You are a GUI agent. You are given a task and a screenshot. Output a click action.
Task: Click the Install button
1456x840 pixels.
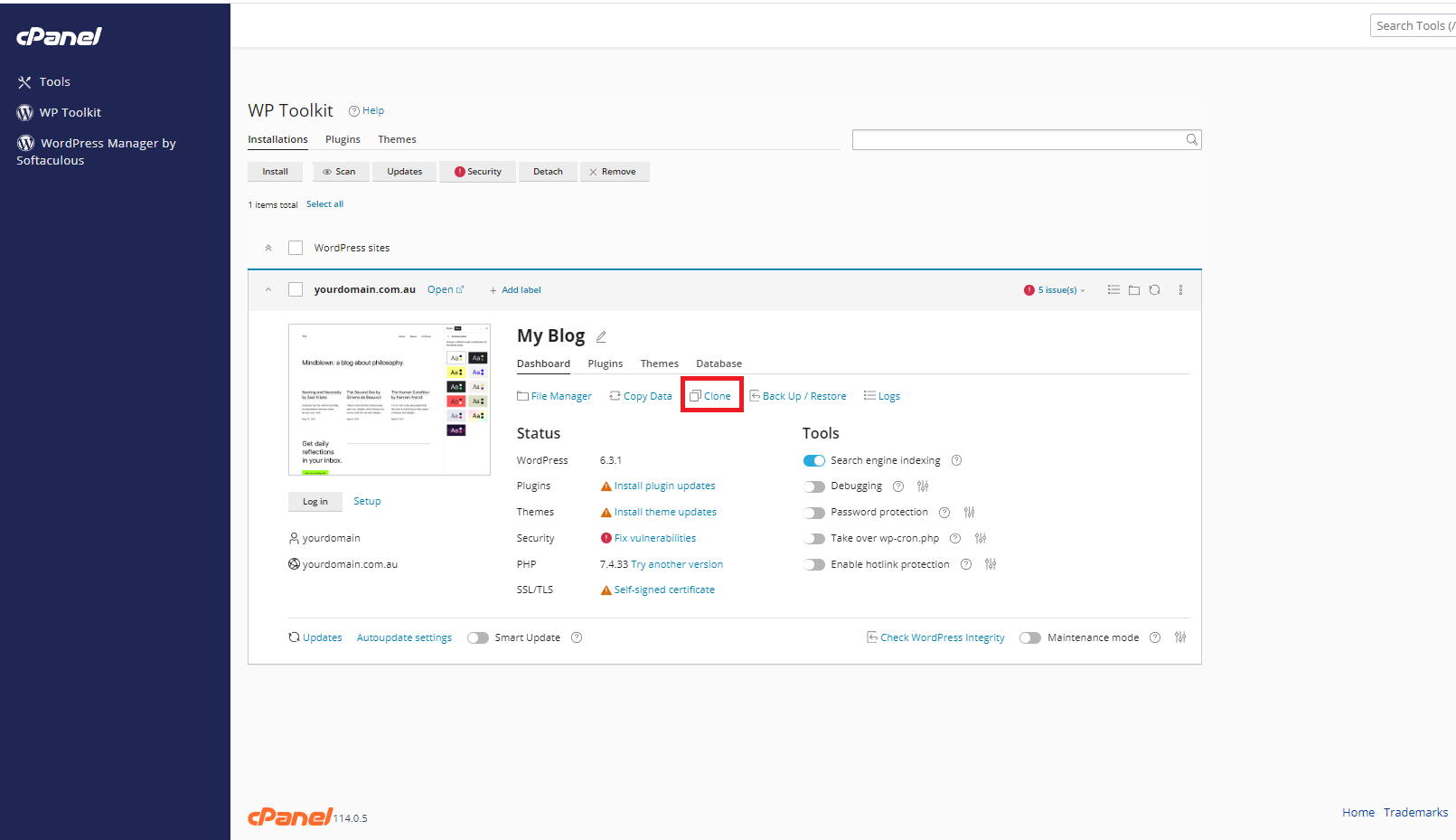pos(276,172)
